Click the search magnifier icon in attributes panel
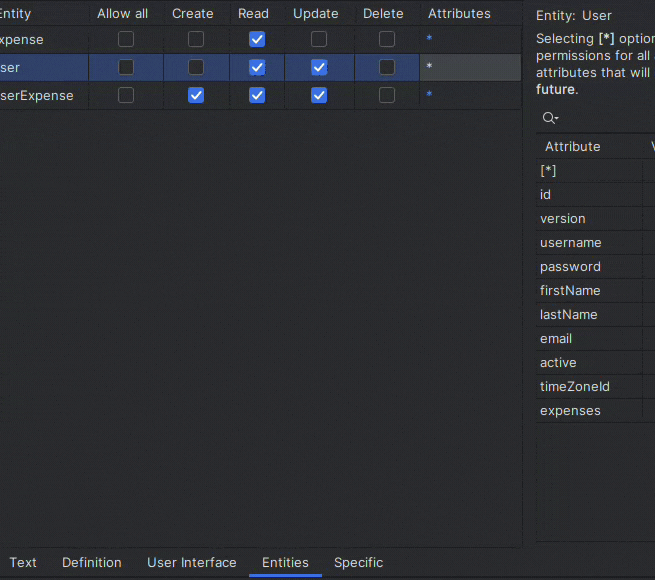Viewport: 655px width, 580px height. [549, 118]
